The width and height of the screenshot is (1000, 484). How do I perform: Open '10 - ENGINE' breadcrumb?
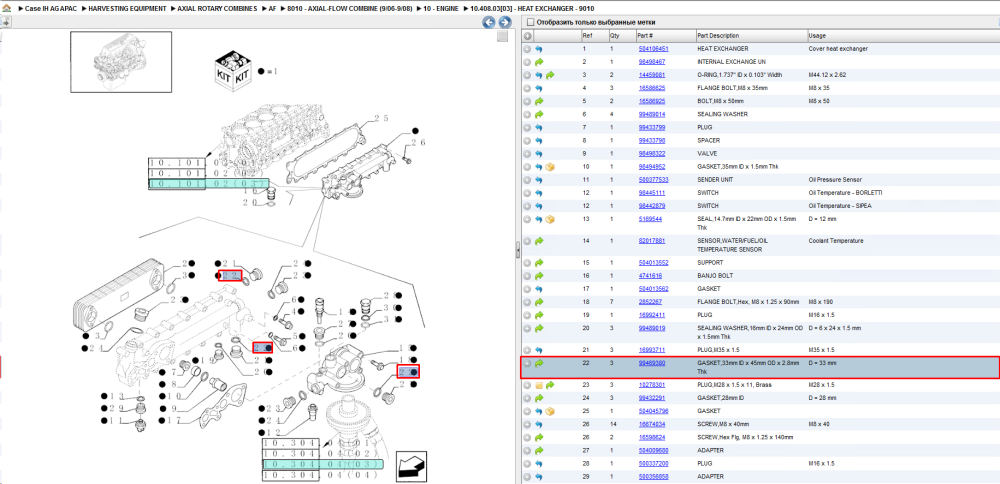coord(440,9)
